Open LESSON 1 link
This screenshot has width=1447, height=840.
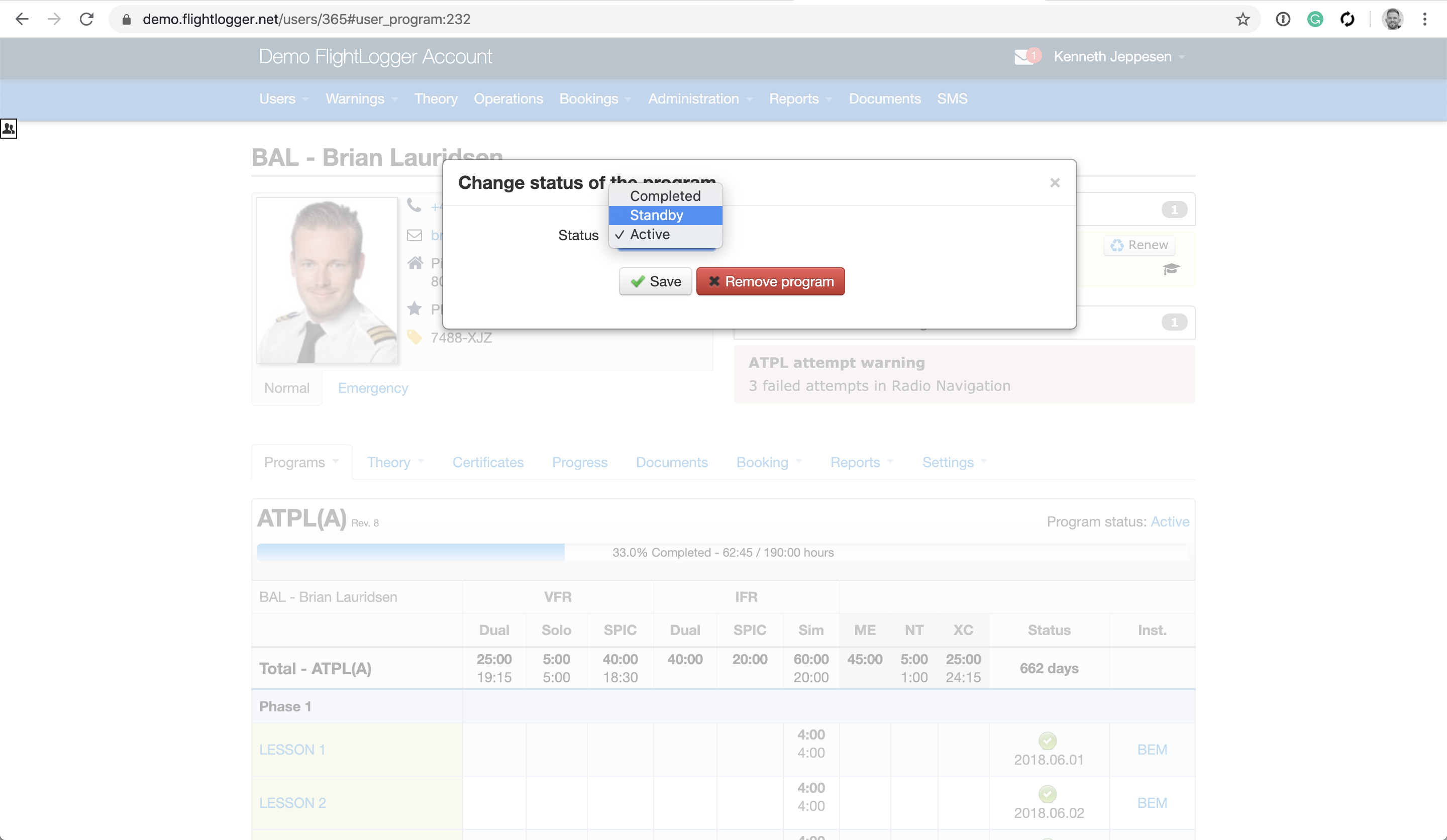coord(292,750)
